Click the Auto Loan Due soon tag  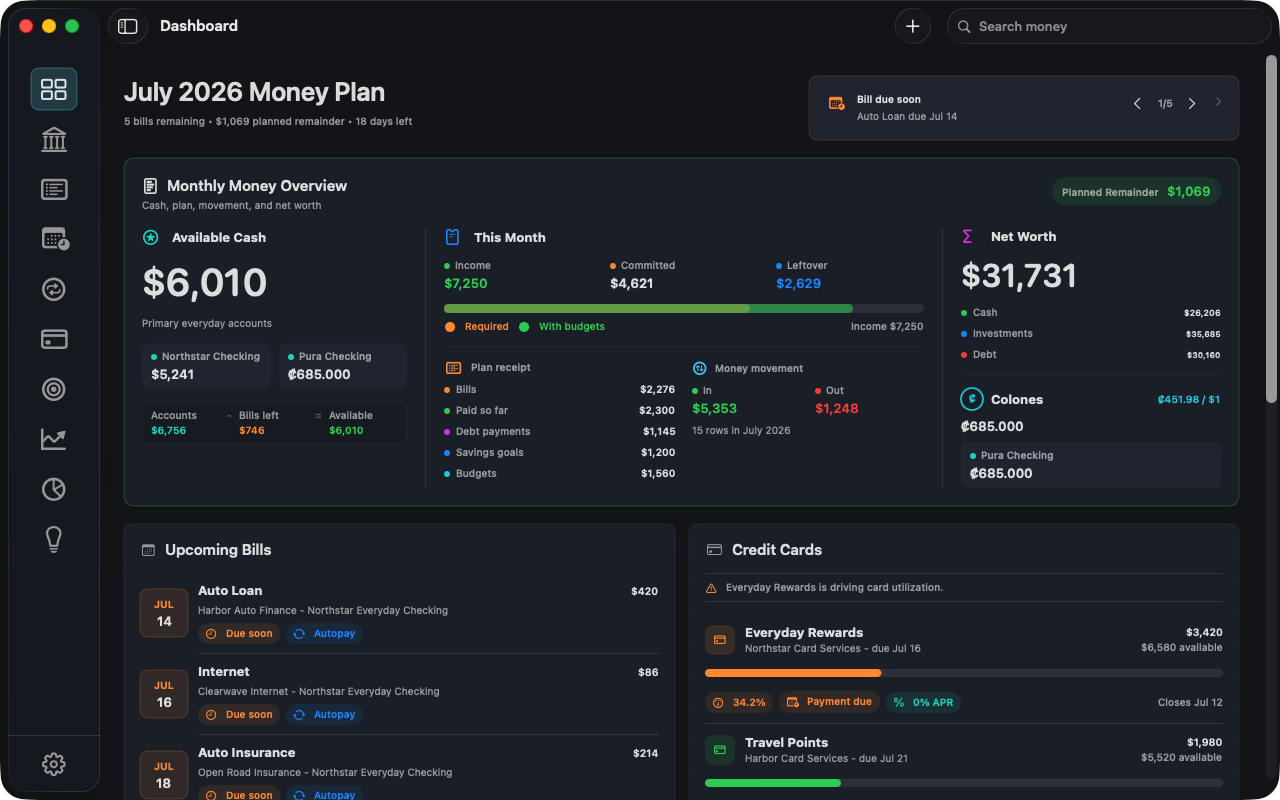239,633
